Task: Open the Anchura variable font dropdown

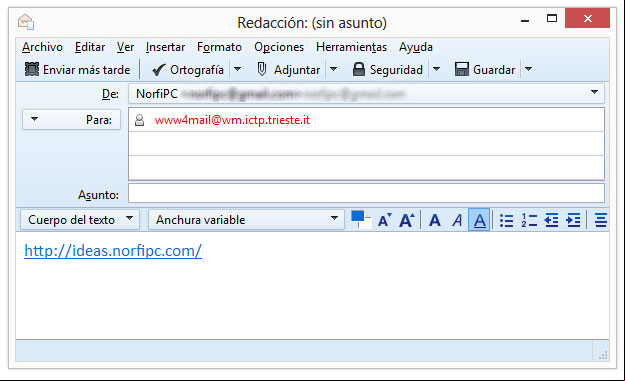Action: click(246, 220)
